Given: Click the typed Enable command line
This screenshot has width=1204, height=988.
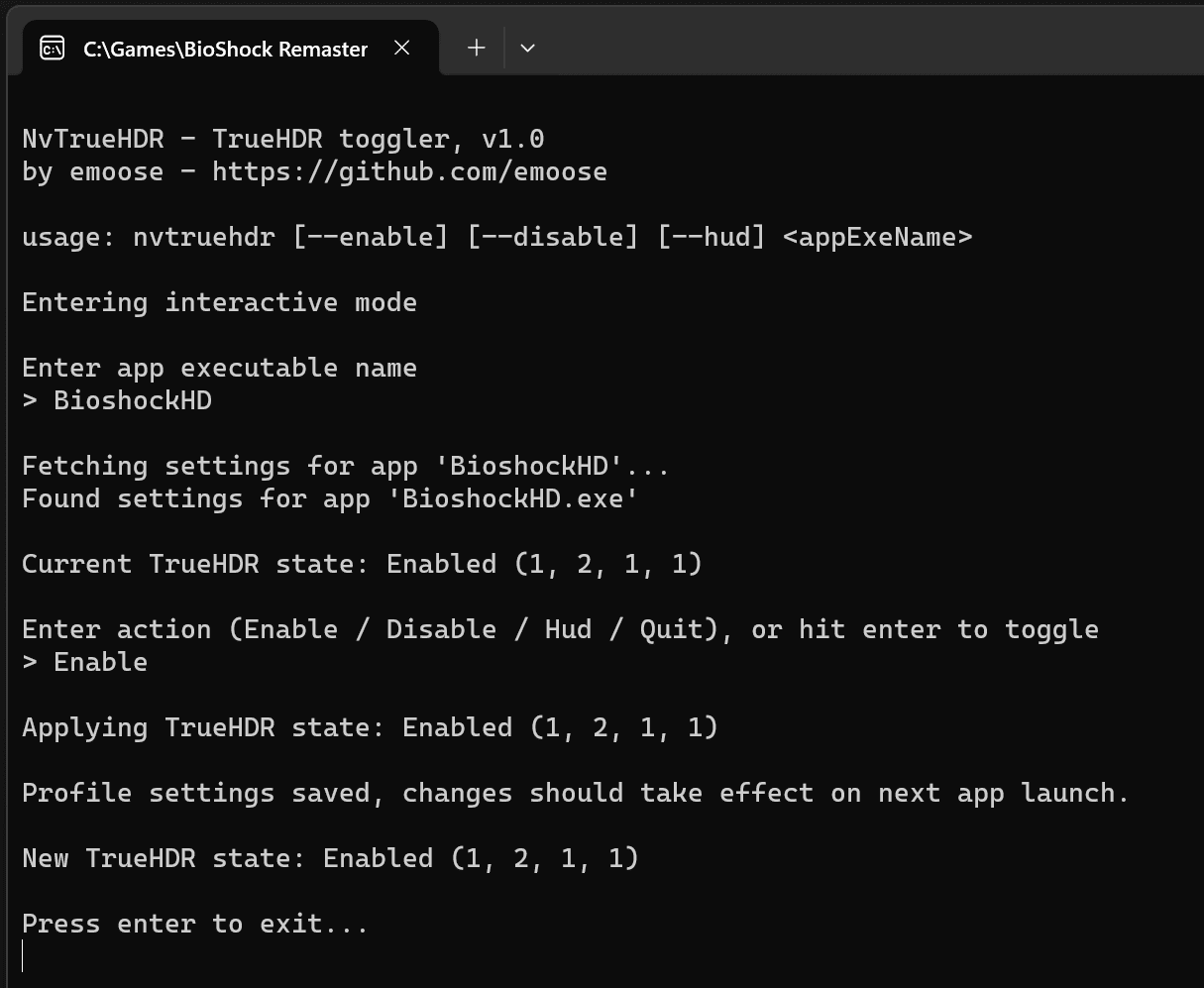Looking at the screenshot, I should (85, 662).
